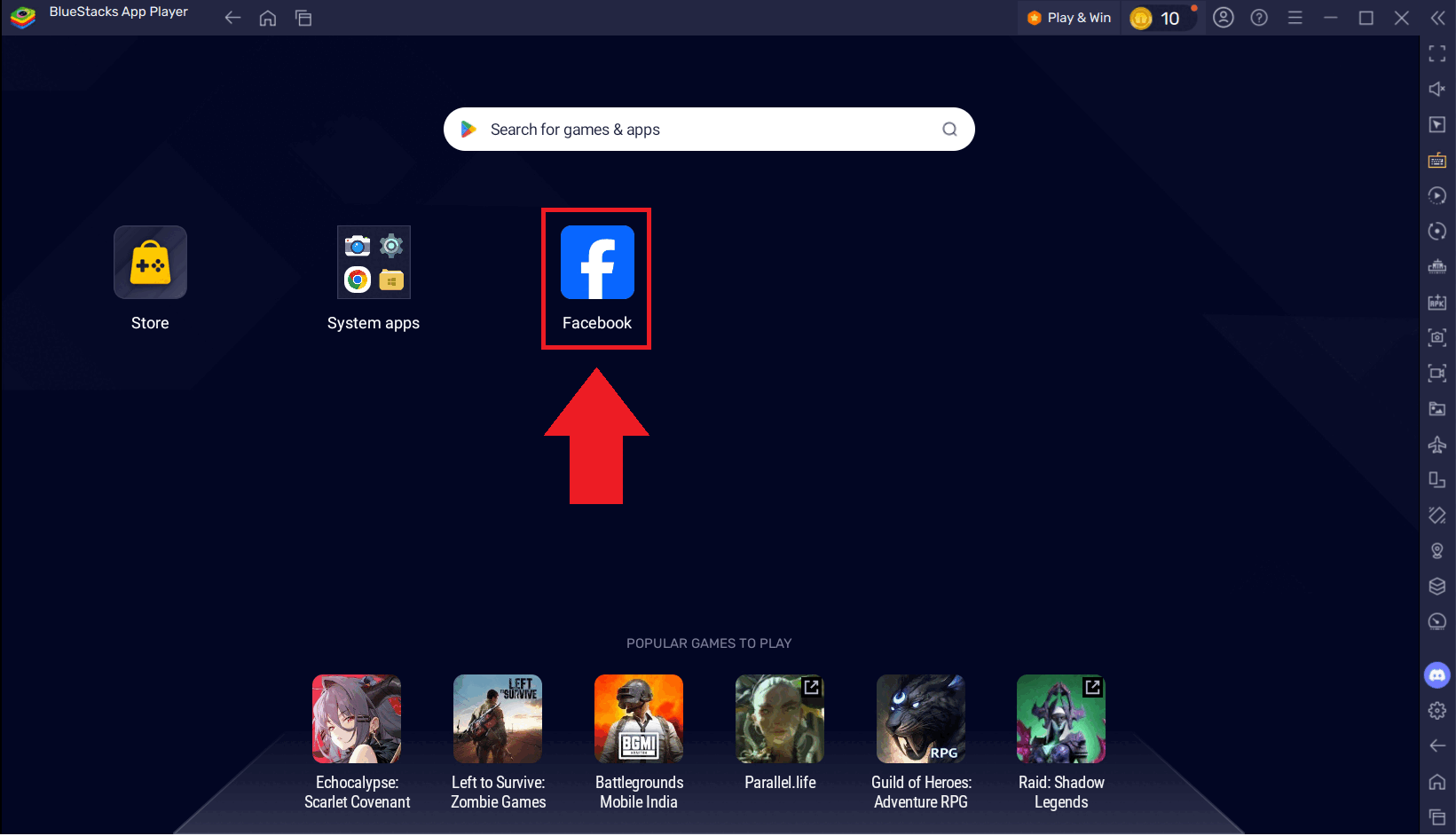Open Left to Survive: Zombie Games
This screenshot has width=1456, height=836.
[x=498, y=719]
